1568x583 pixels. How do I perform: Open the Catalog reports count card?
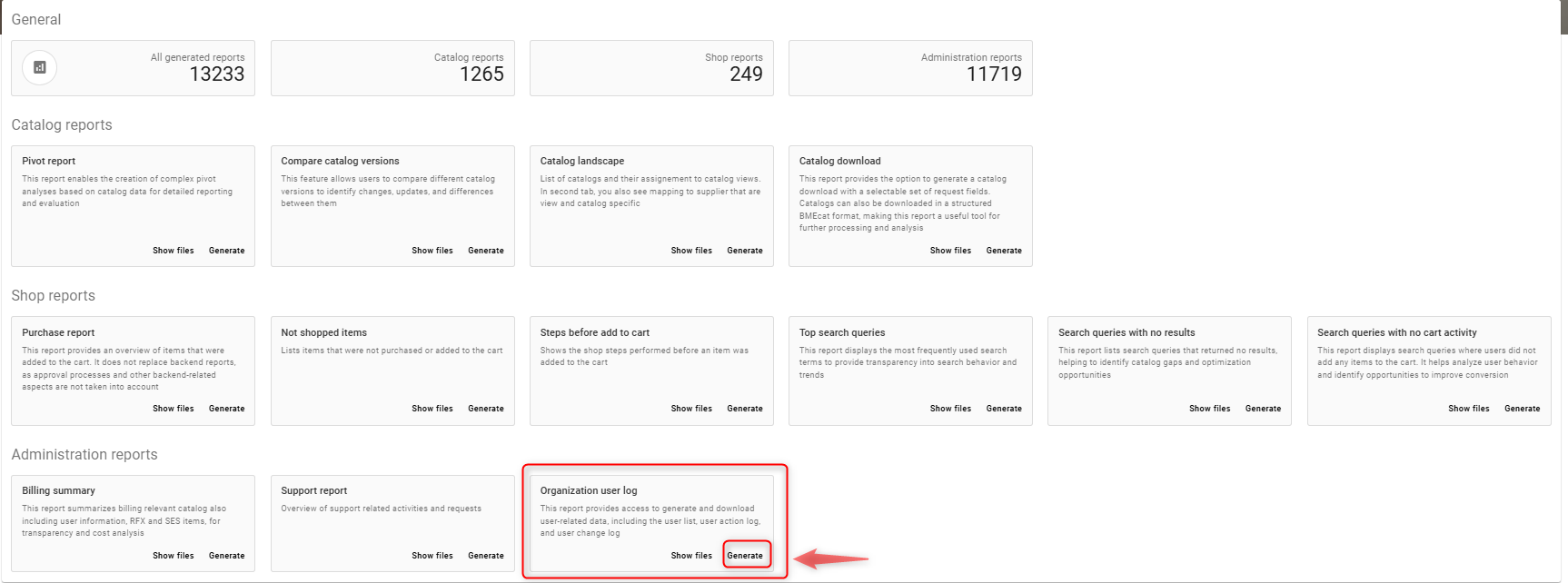(392, 68)
